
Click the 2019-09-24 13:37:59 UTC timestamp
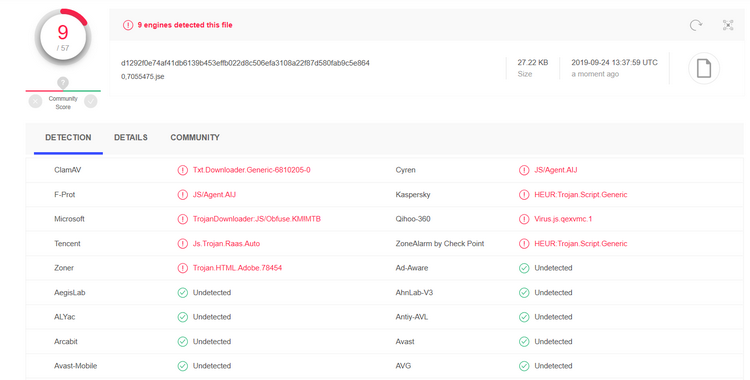point(614,63)
